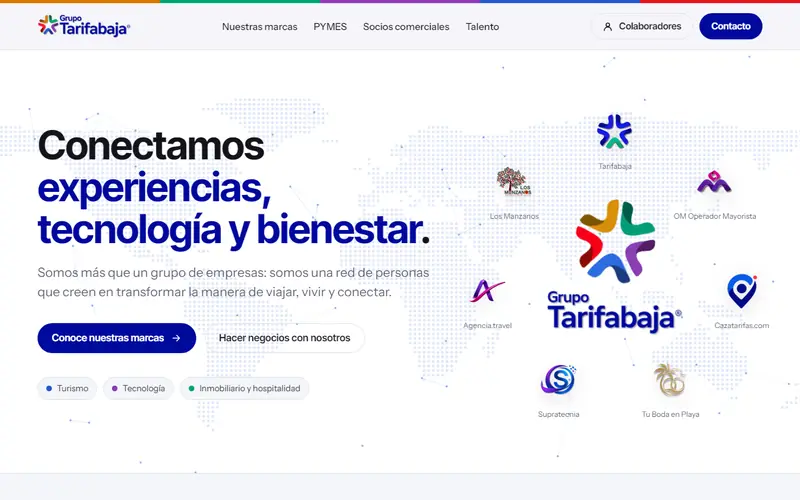The height and width of the screenshot is (500, 800).
Task: Click the Contacto button
Action: pyautogui.click(x=731, y=26)
